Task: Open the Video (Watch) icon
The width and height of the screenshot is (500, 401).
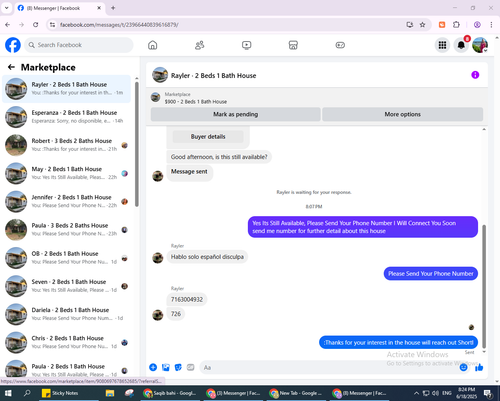Action: pyautogui.click(x=247, y=45)
